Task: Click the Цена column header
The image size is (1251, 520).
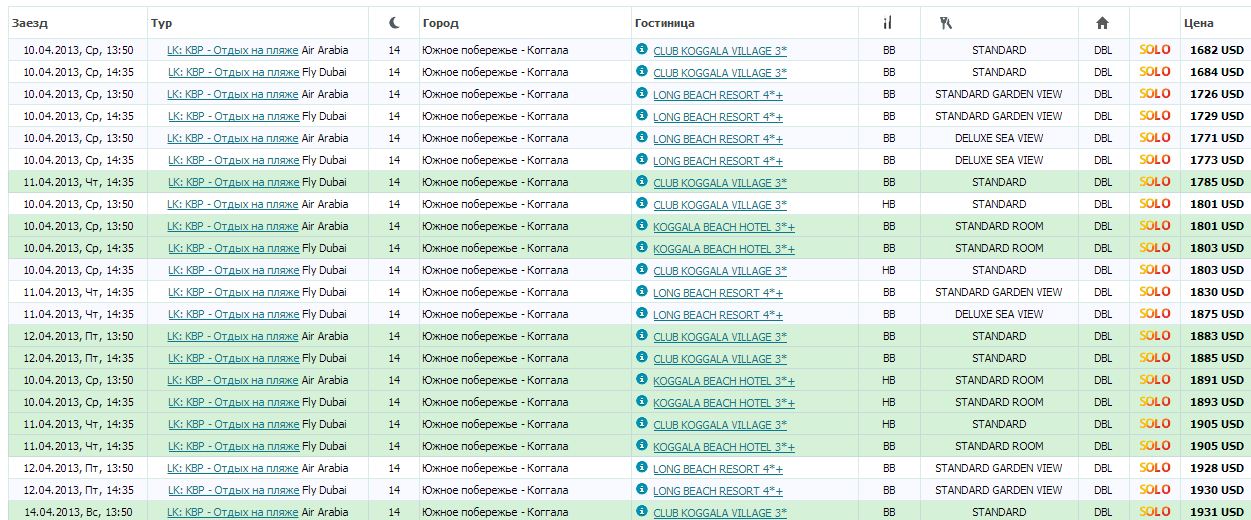Action: [x=1198, y=23]
